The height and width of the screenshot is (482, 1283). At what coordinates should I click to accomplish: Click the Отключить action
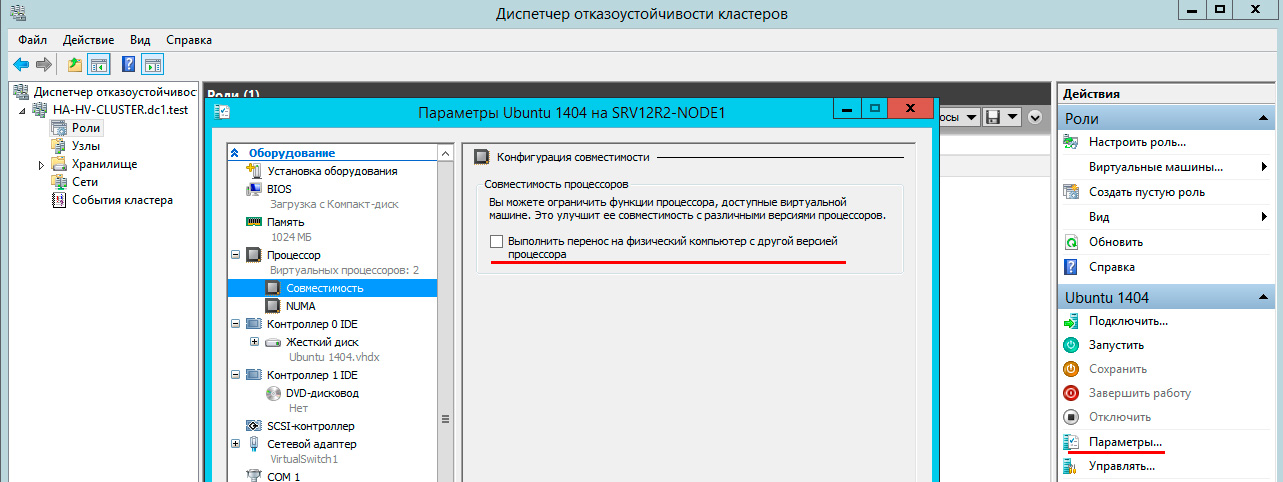point(1120,417)
